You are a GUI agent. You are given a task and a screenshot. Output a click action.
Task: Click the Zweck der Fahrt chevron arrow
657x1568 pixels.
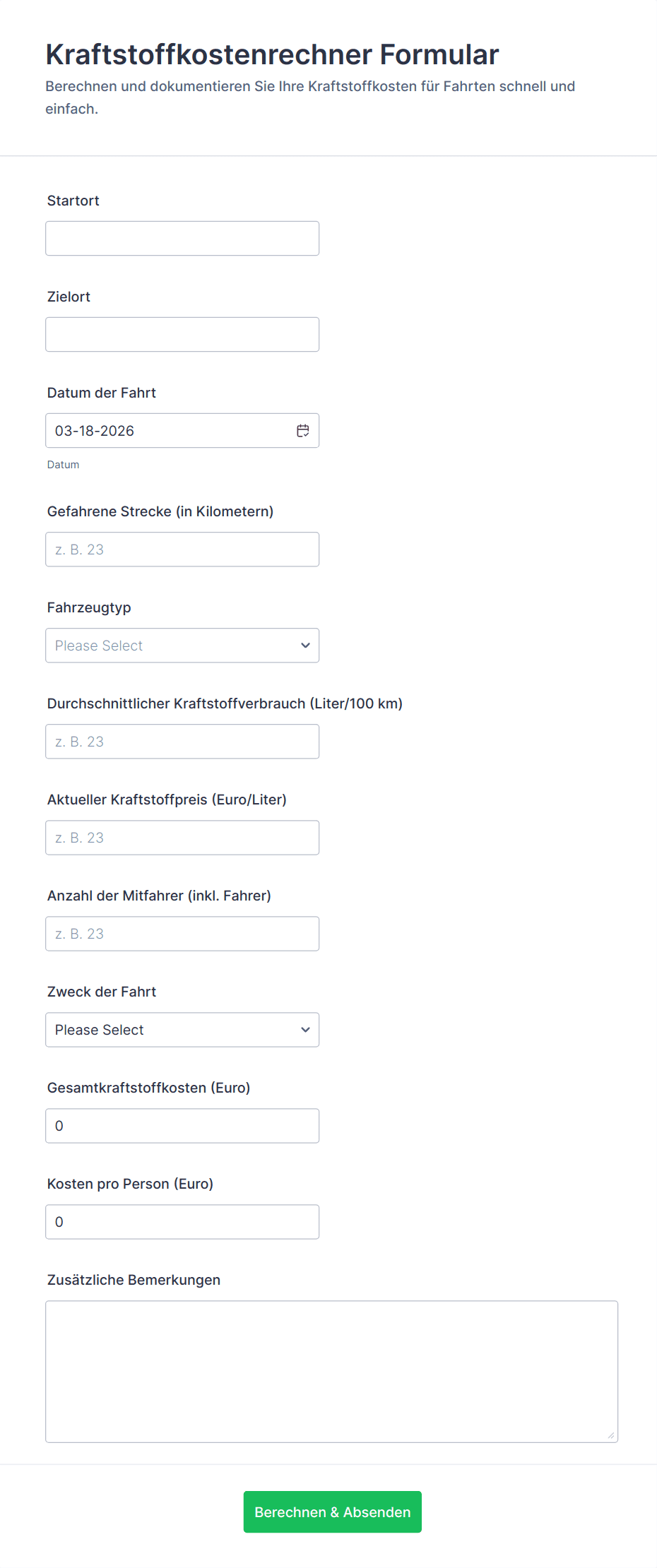point(305,1030)
